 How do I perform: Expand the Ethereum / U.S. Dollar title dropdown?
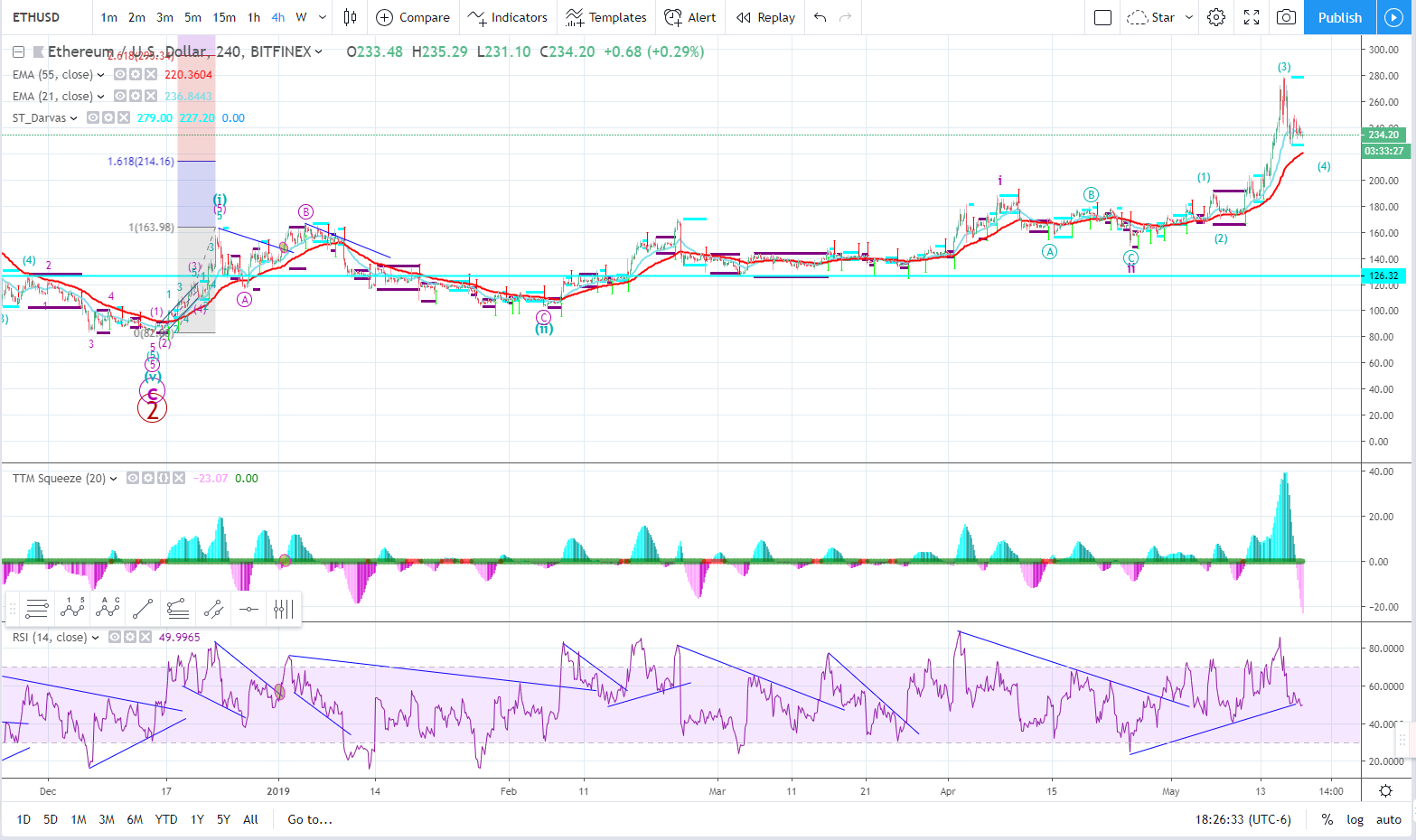point(318,52)
